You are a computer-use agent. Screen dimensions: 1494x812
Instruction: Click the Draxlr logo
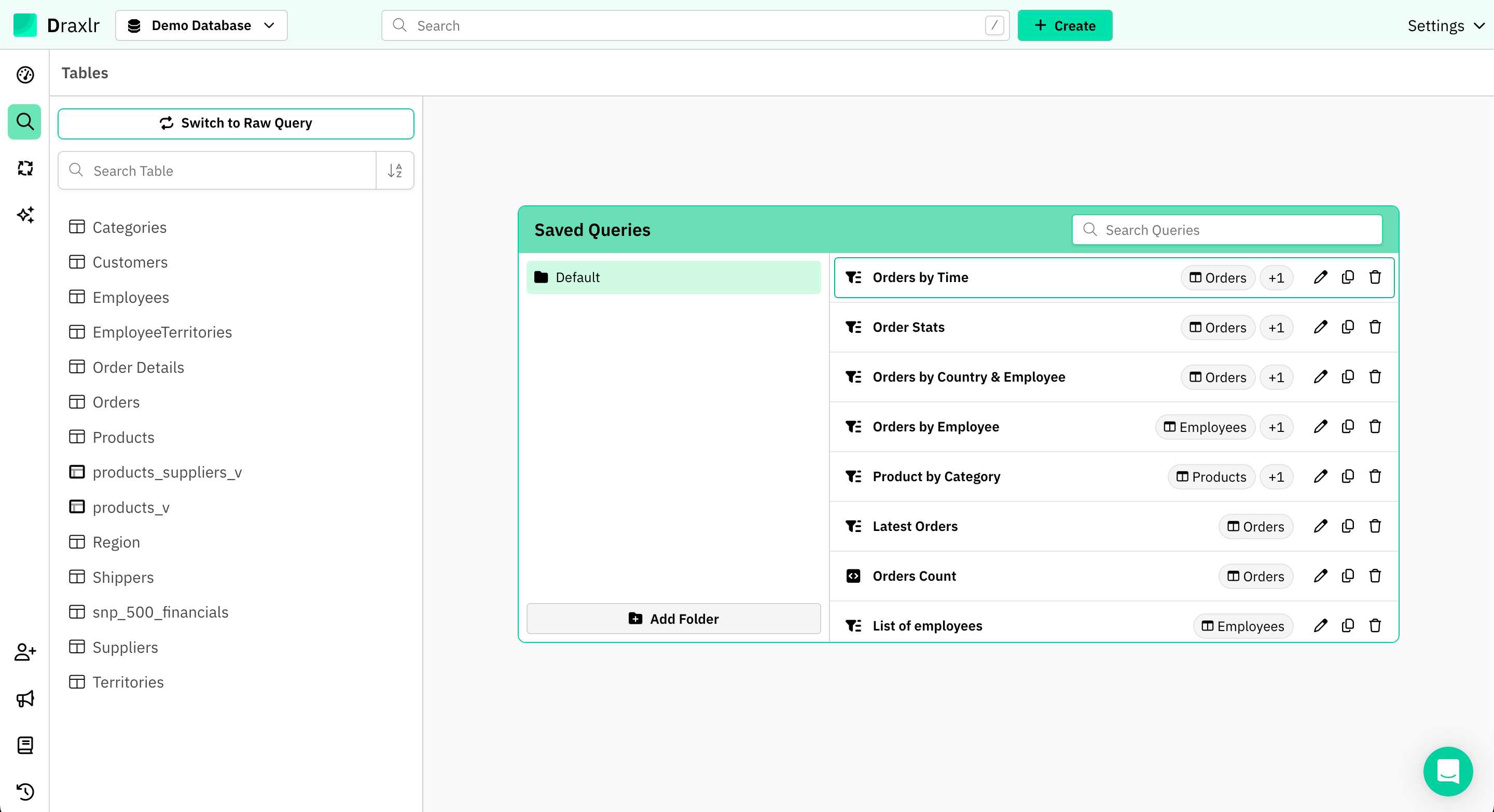(x=56, y=25)
